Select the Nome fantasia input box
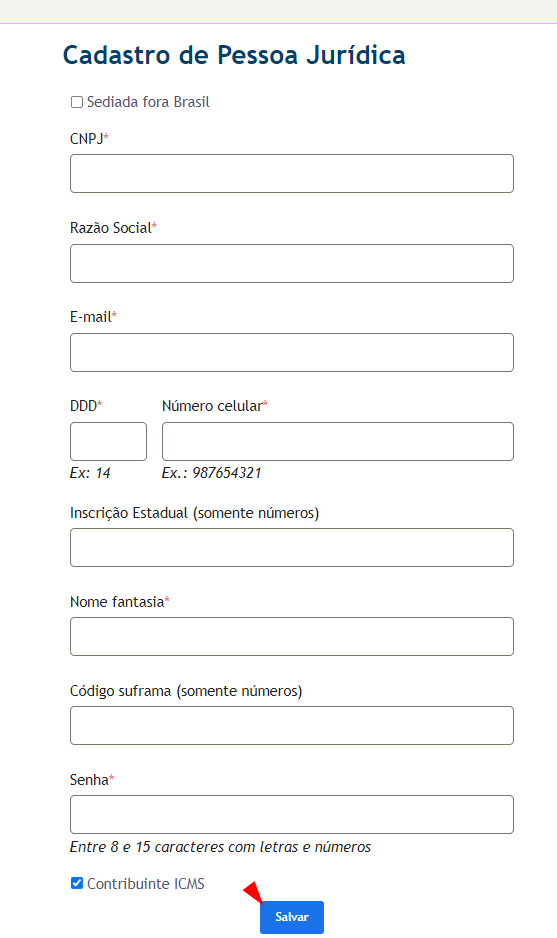Screen dimensions: 557x938 coord(292,636)
